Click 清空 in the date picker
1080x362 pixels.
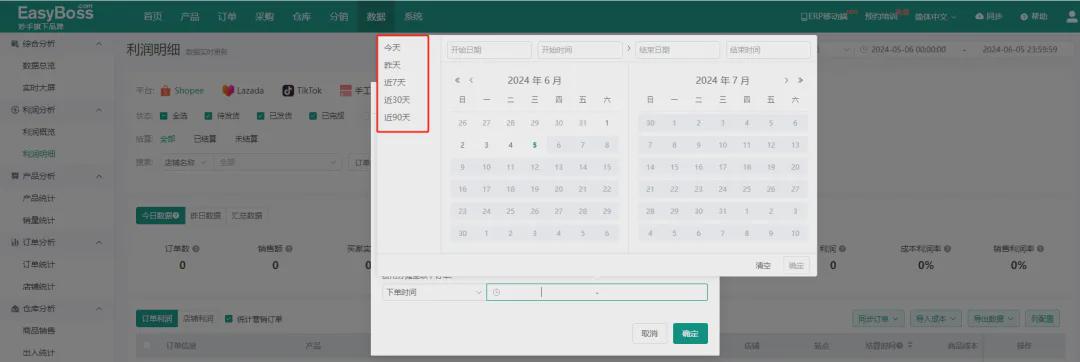763,266
